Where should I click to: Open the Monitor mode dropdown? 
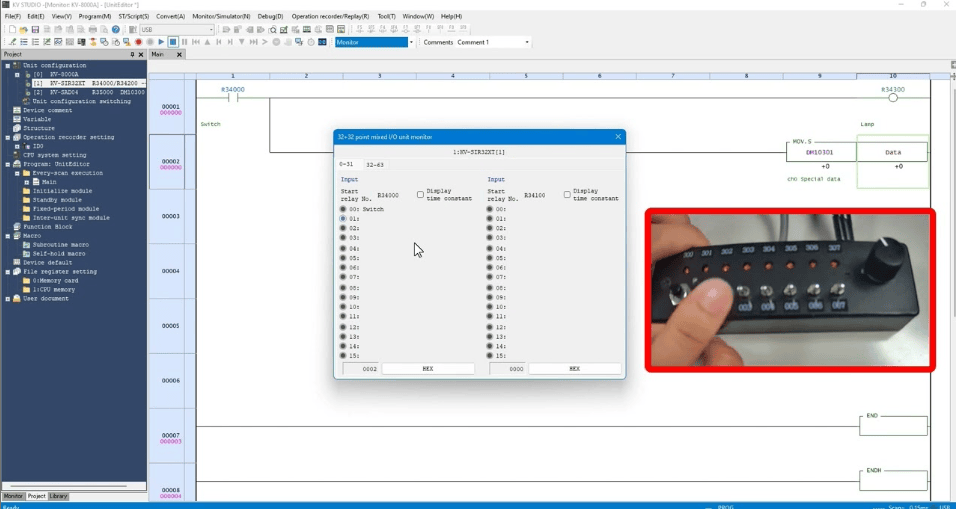pyautogui.click(x=410, y=42)
